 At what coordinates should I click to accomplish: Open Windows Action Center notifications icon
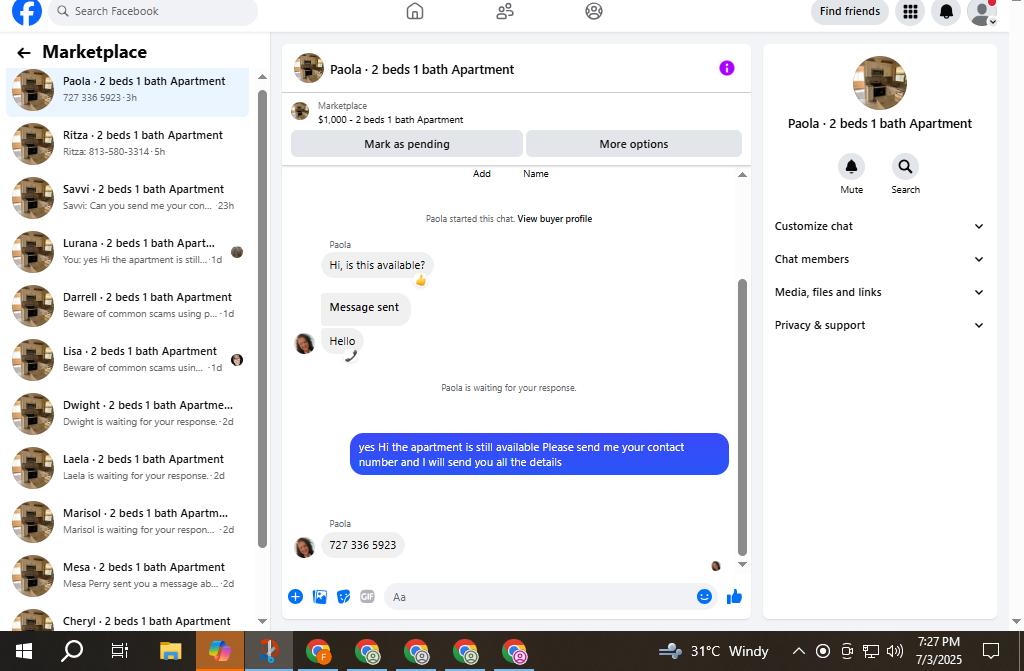(x=991, y=651)
